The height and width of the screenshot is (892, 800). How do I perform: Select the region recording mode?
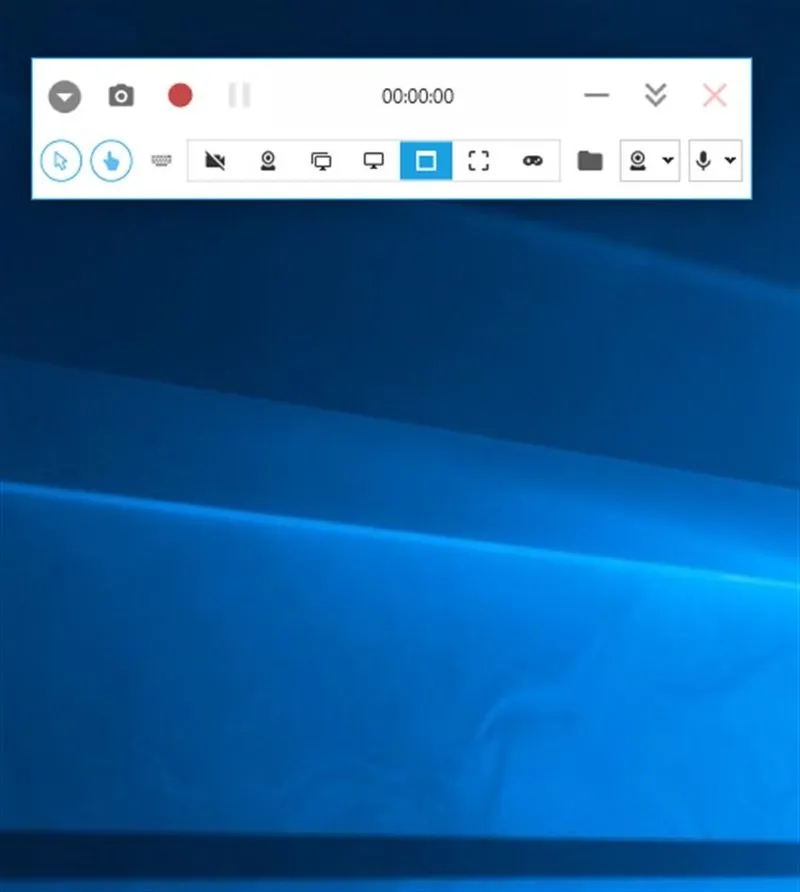coord(425,160)
